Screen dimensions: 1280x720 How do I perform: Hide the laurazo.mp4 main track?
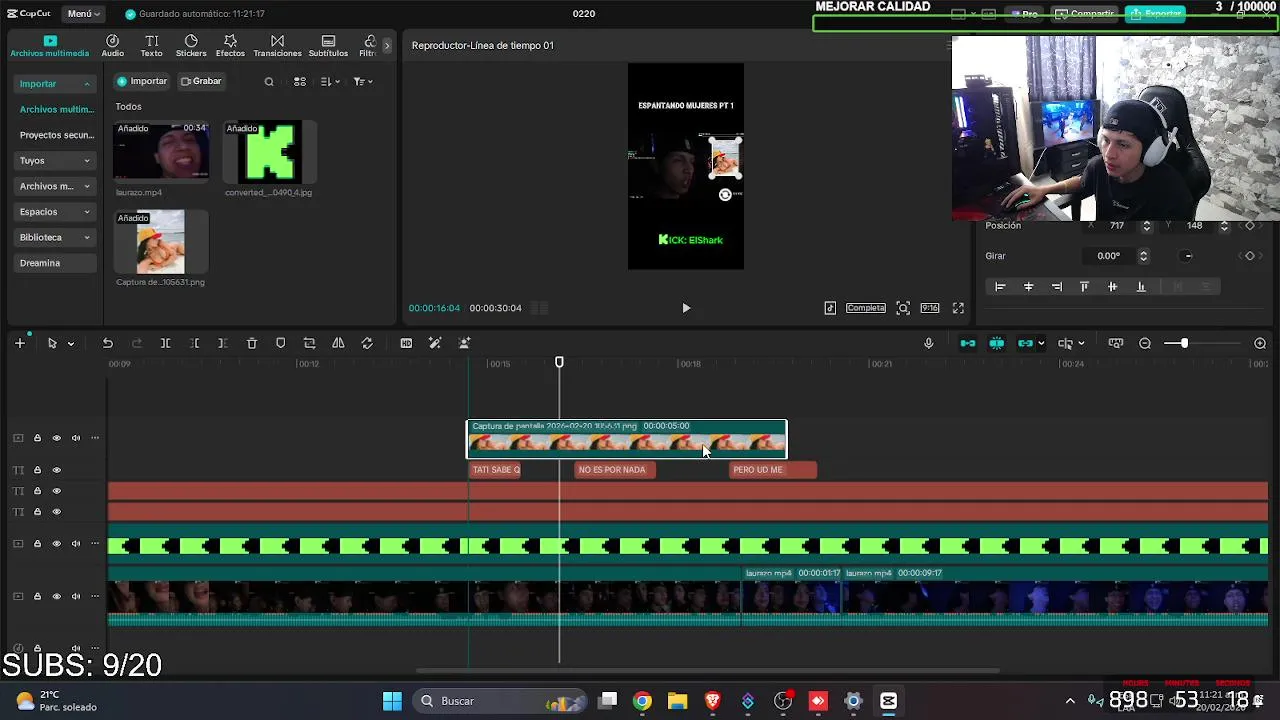[x=56, y=596]
